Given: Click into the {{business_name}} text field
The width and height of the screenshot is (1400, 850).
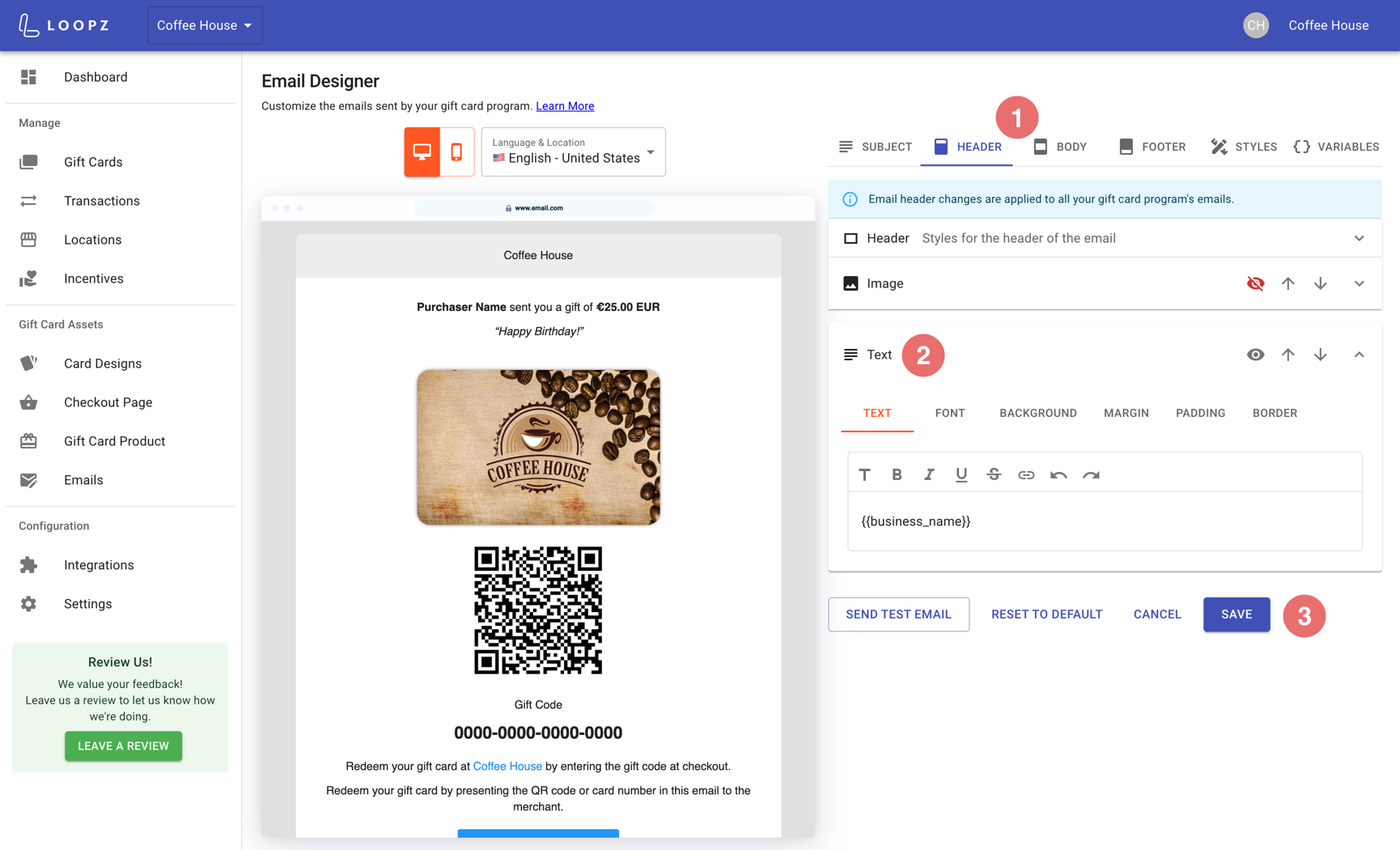Looking at the screenshot, I should (x=1105, y=521).
